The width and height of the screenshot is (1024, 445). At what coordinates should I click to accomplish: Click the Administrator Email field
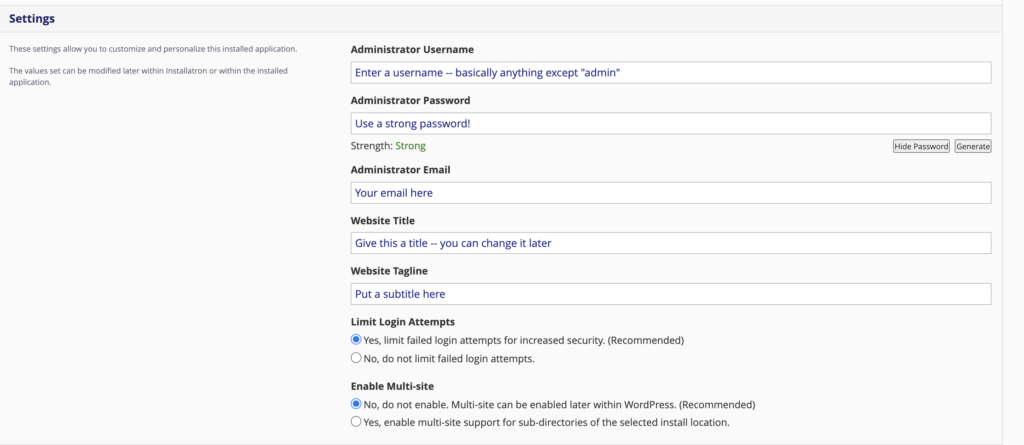tap(671, 193)
